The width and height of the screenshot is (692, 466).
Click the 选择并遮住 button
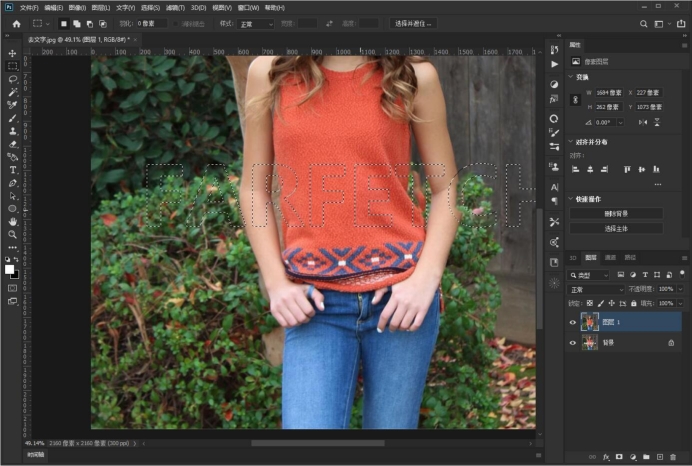tap(413, 24)
